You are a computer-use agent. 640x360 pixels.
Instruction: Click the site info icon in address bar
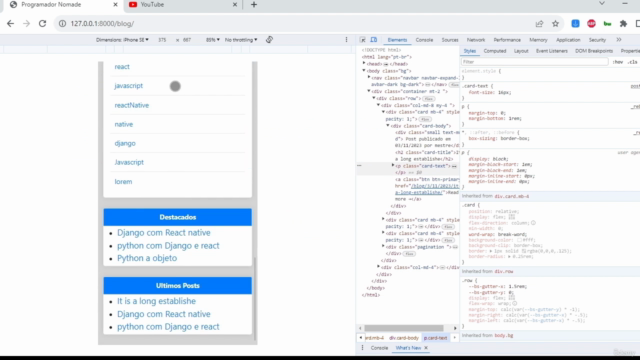(x=62, y=24)
